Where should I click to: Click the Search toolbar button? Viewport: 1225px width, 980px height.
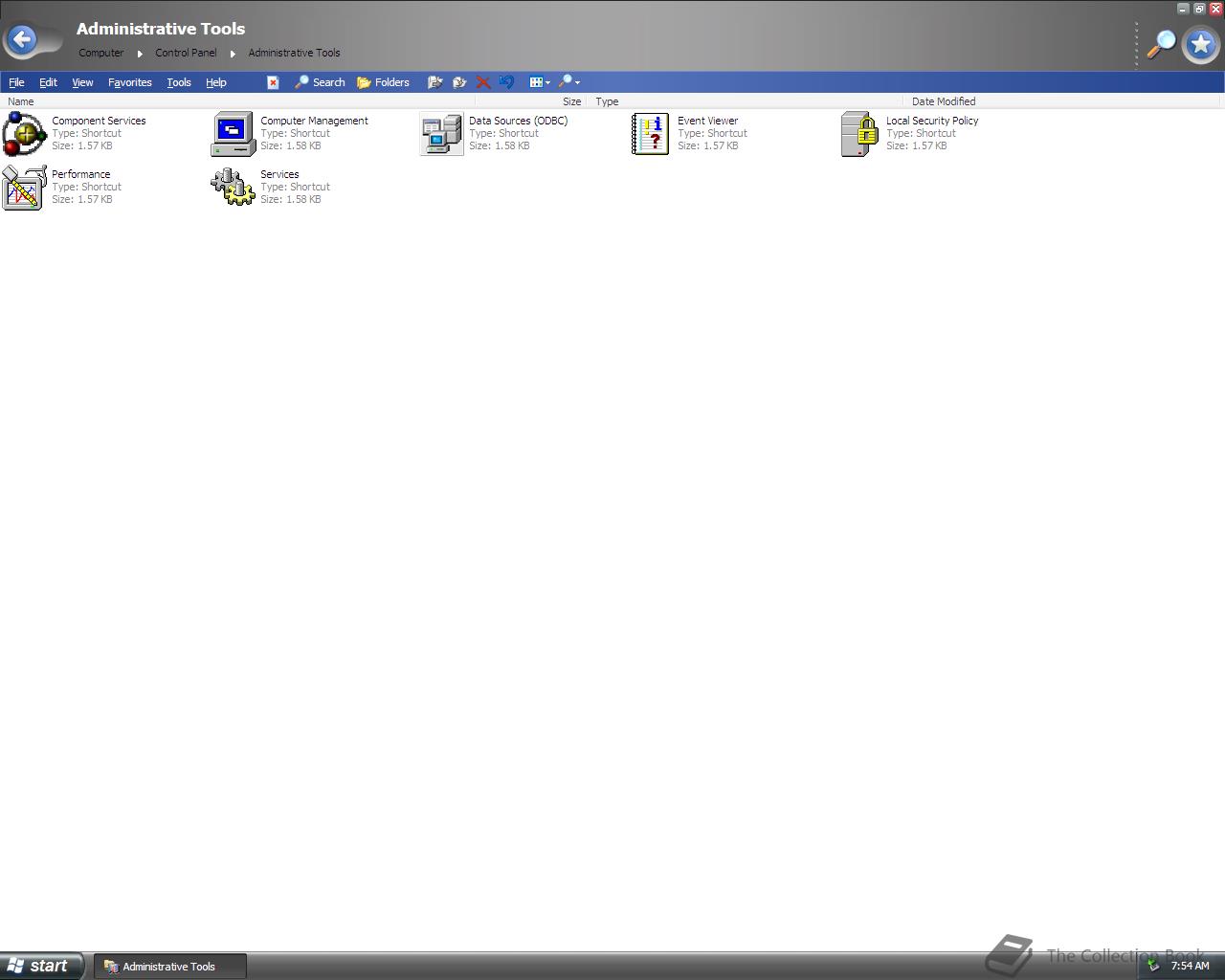[x=320, y=82]
